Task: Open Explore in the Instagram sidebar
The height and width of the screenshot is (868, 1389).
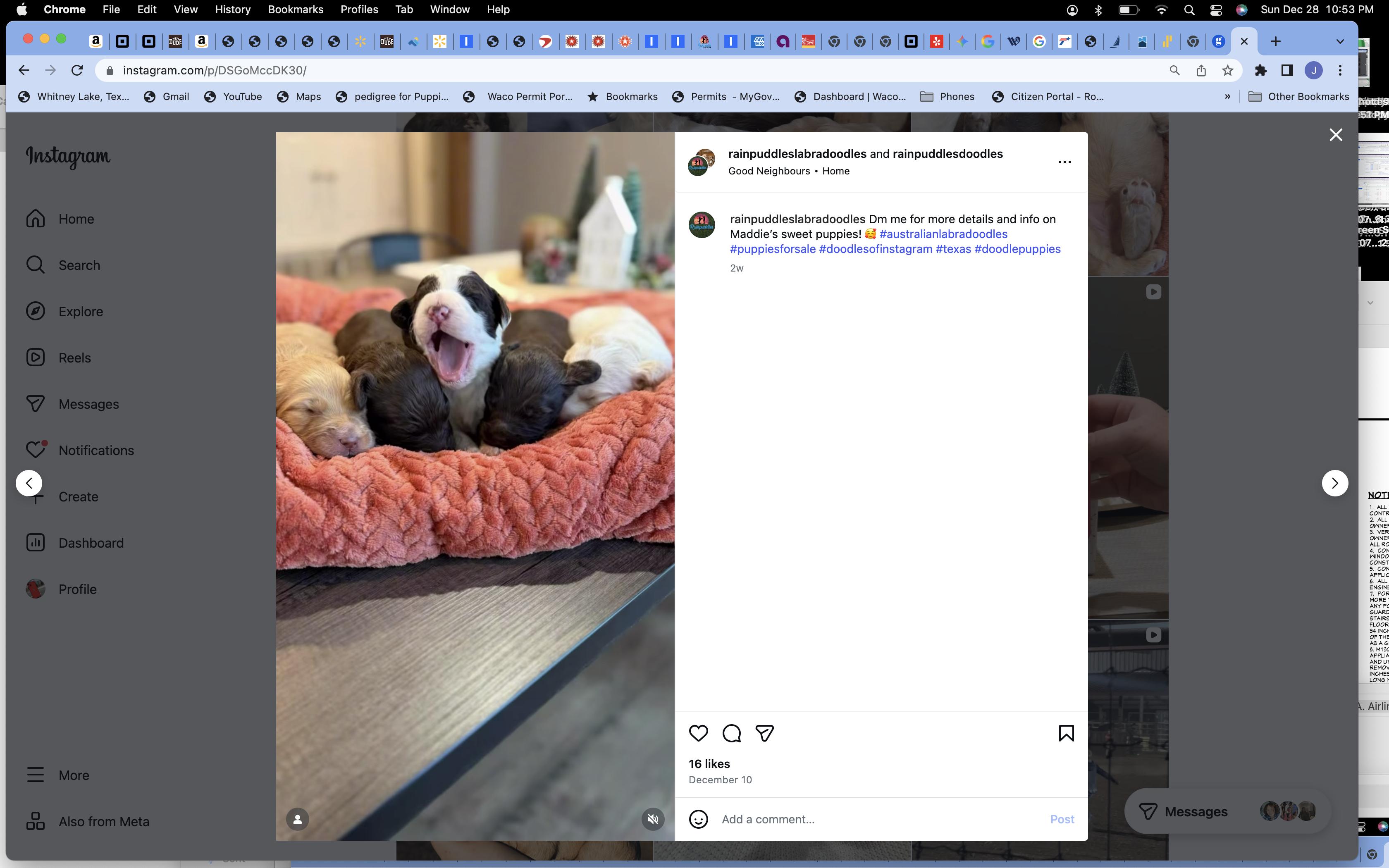Action: (x=80, y=311)
